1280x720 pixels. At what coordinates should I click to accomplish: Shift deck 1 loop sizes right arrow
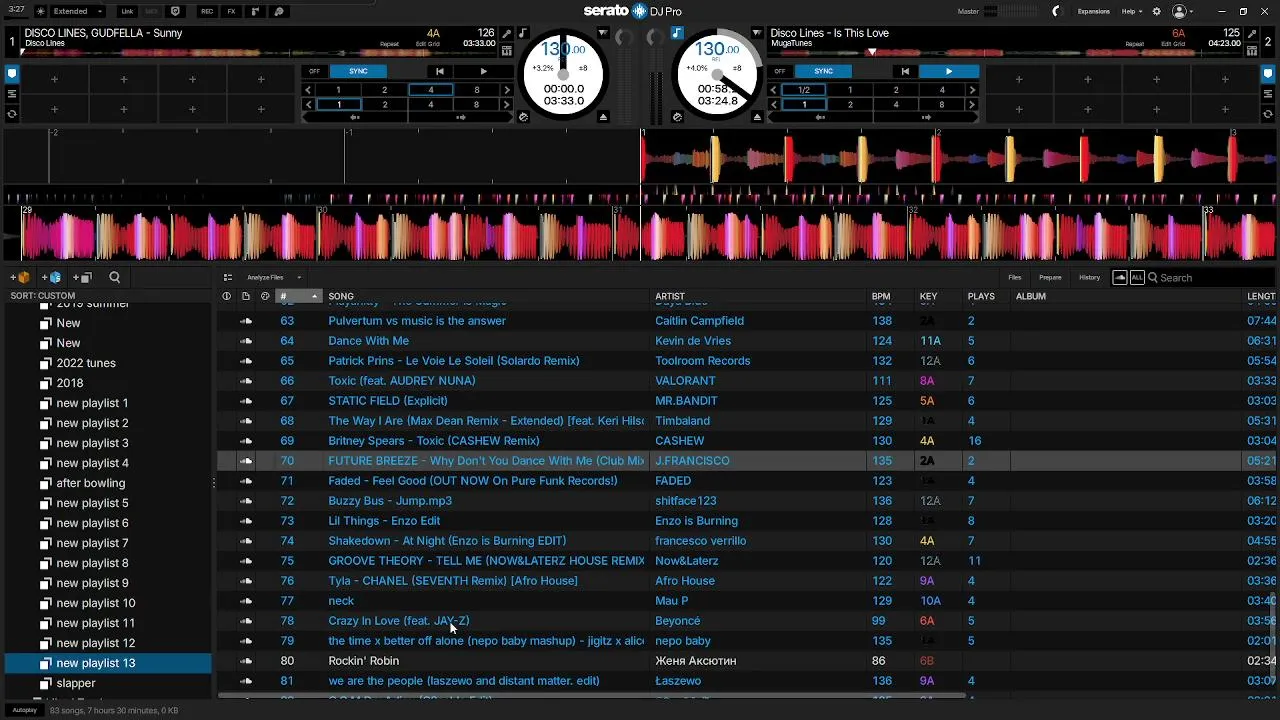(x=507, y=90)
